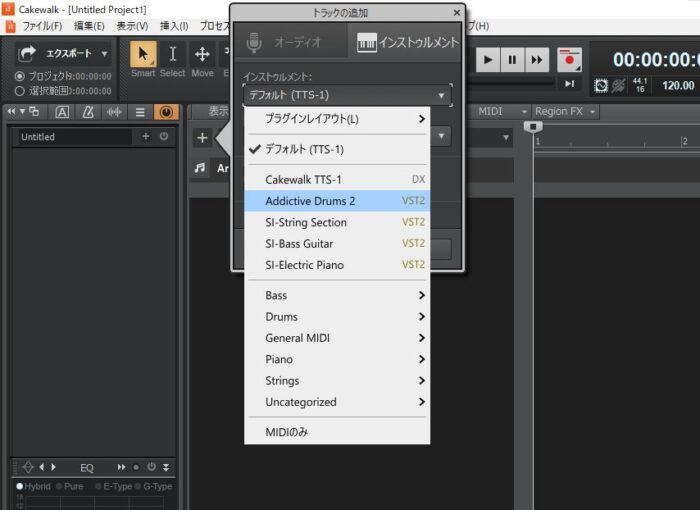Toggle the loop/sync icon below the timecode

click(x=601, y=85)
